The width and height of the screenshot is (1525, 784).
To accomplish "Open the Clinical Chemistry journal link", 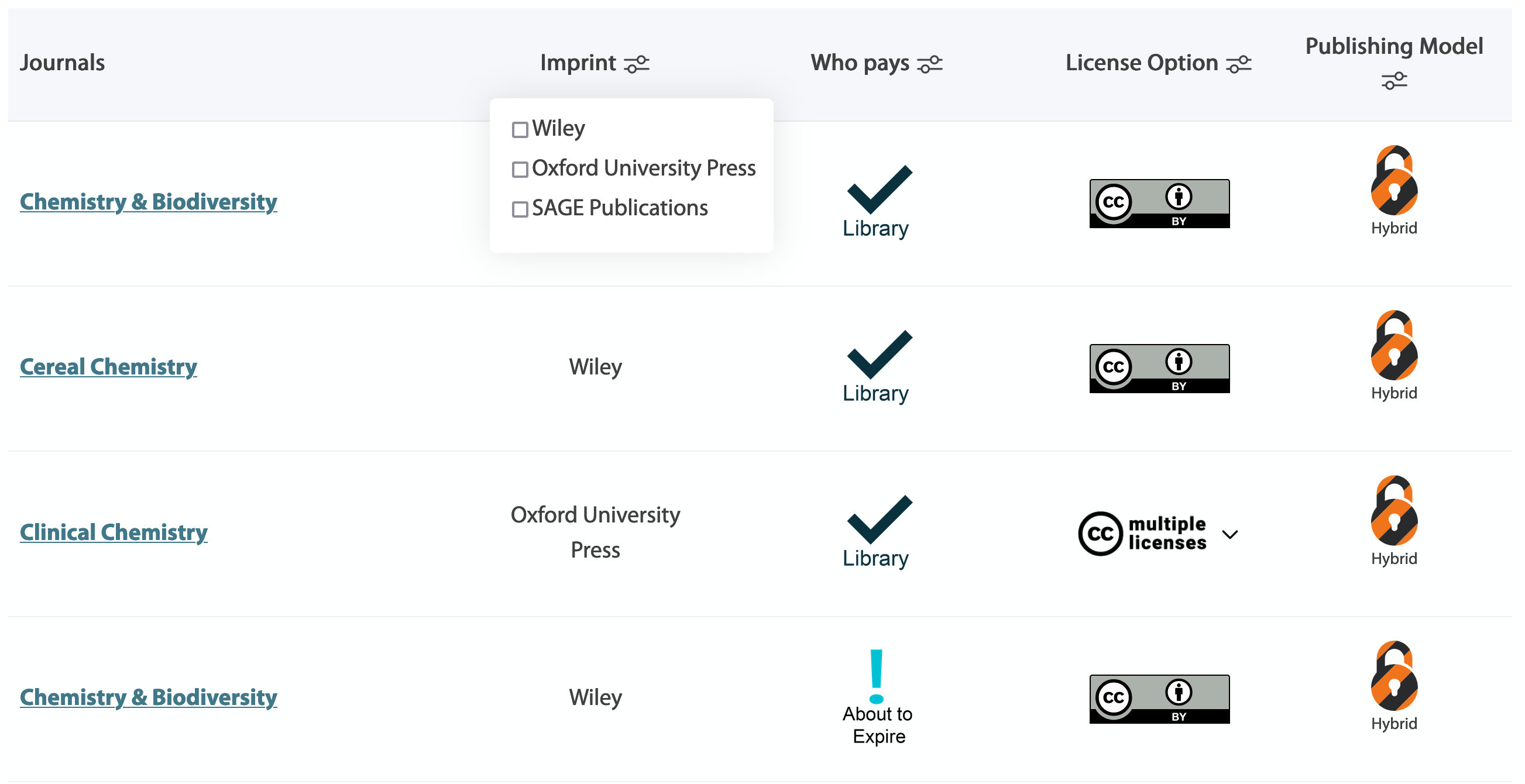I will [114, 532].
